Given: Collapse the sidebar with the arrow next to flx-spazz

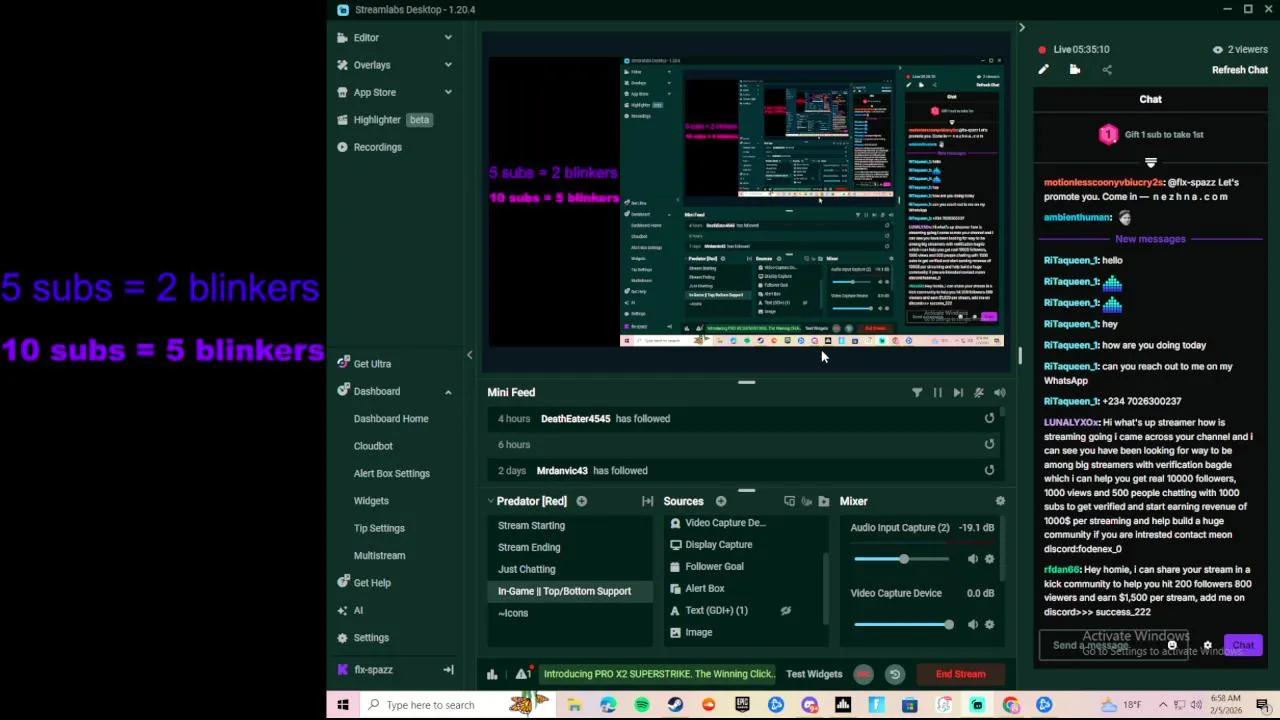Looking at the screenshot, I should tap(448, 670).
